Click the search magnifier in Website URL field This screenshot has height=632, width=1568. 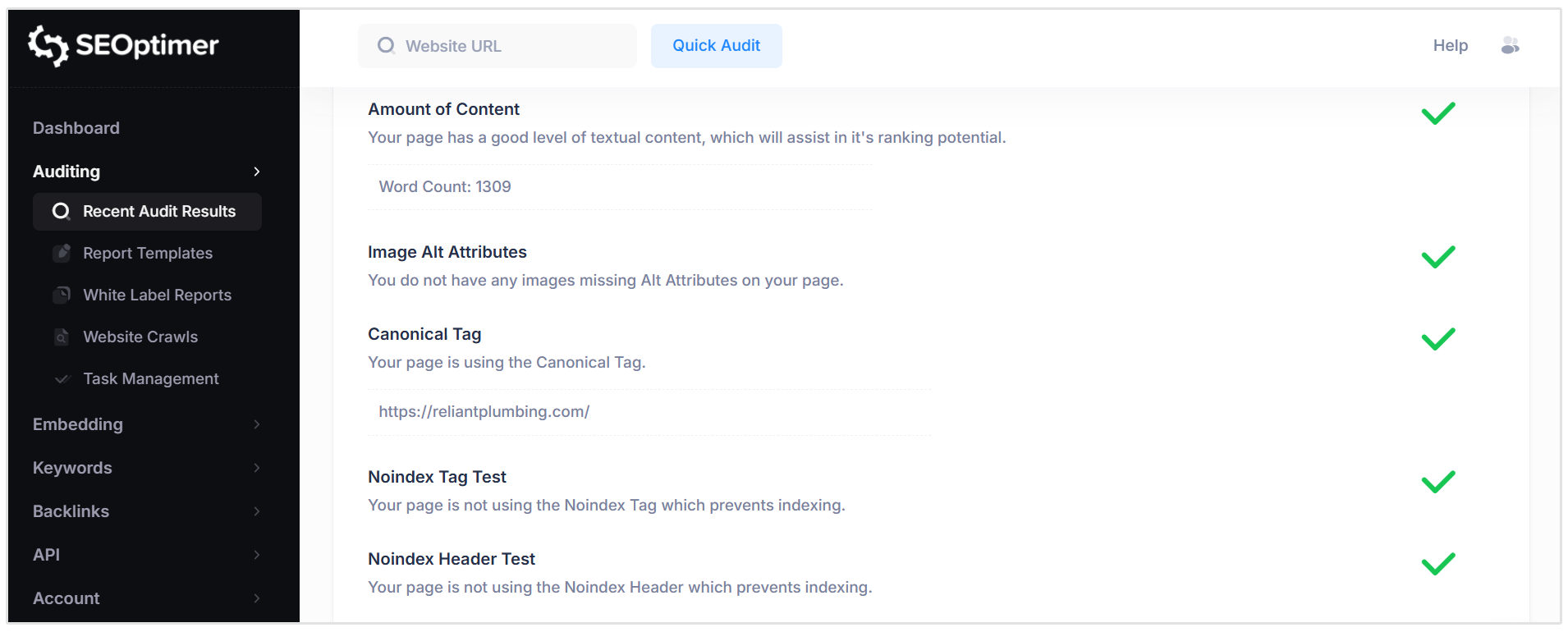[x=386, y=46]
